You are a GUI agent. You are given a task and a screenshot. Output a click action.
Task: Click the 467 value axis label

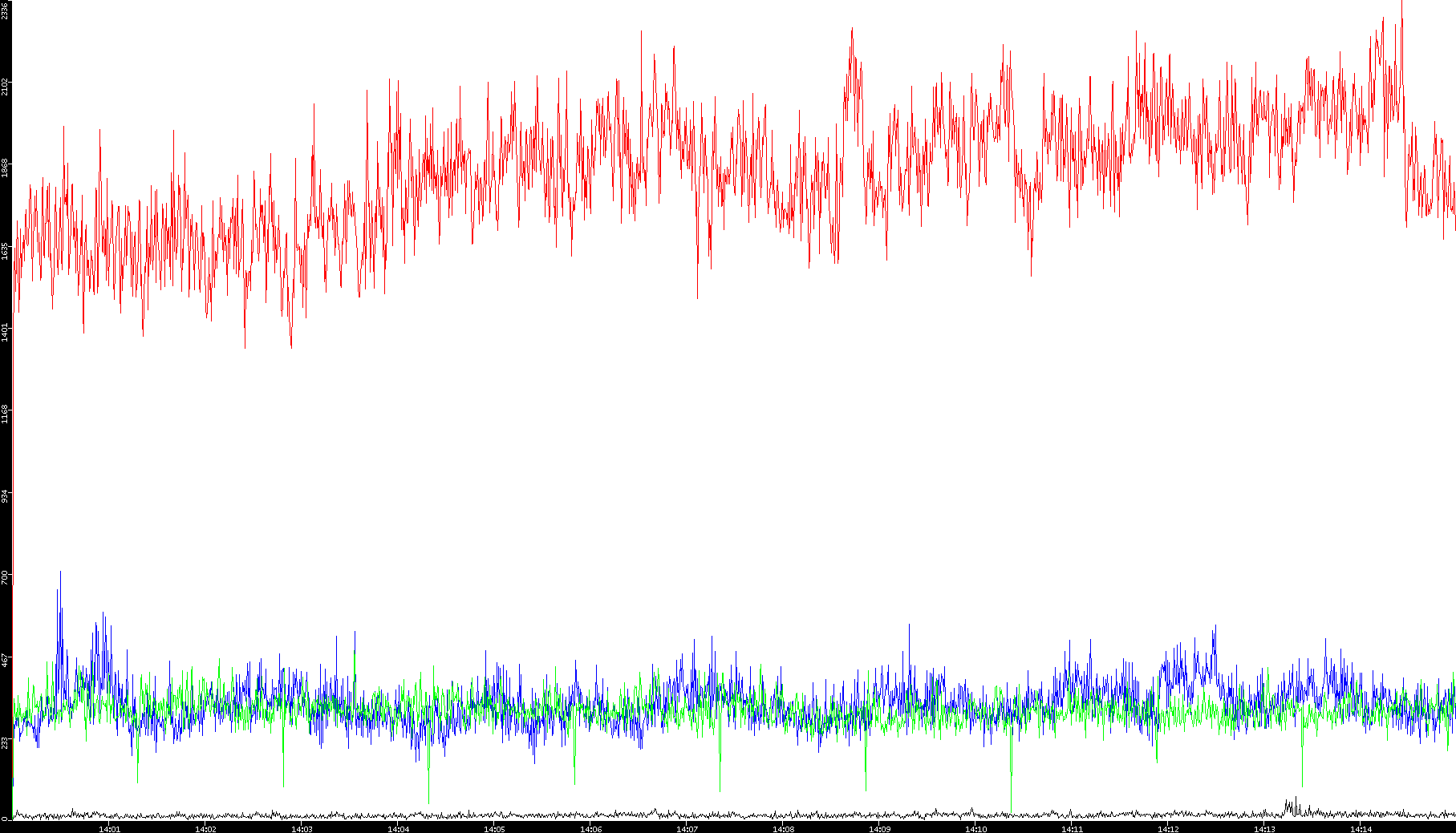(5, 660)
